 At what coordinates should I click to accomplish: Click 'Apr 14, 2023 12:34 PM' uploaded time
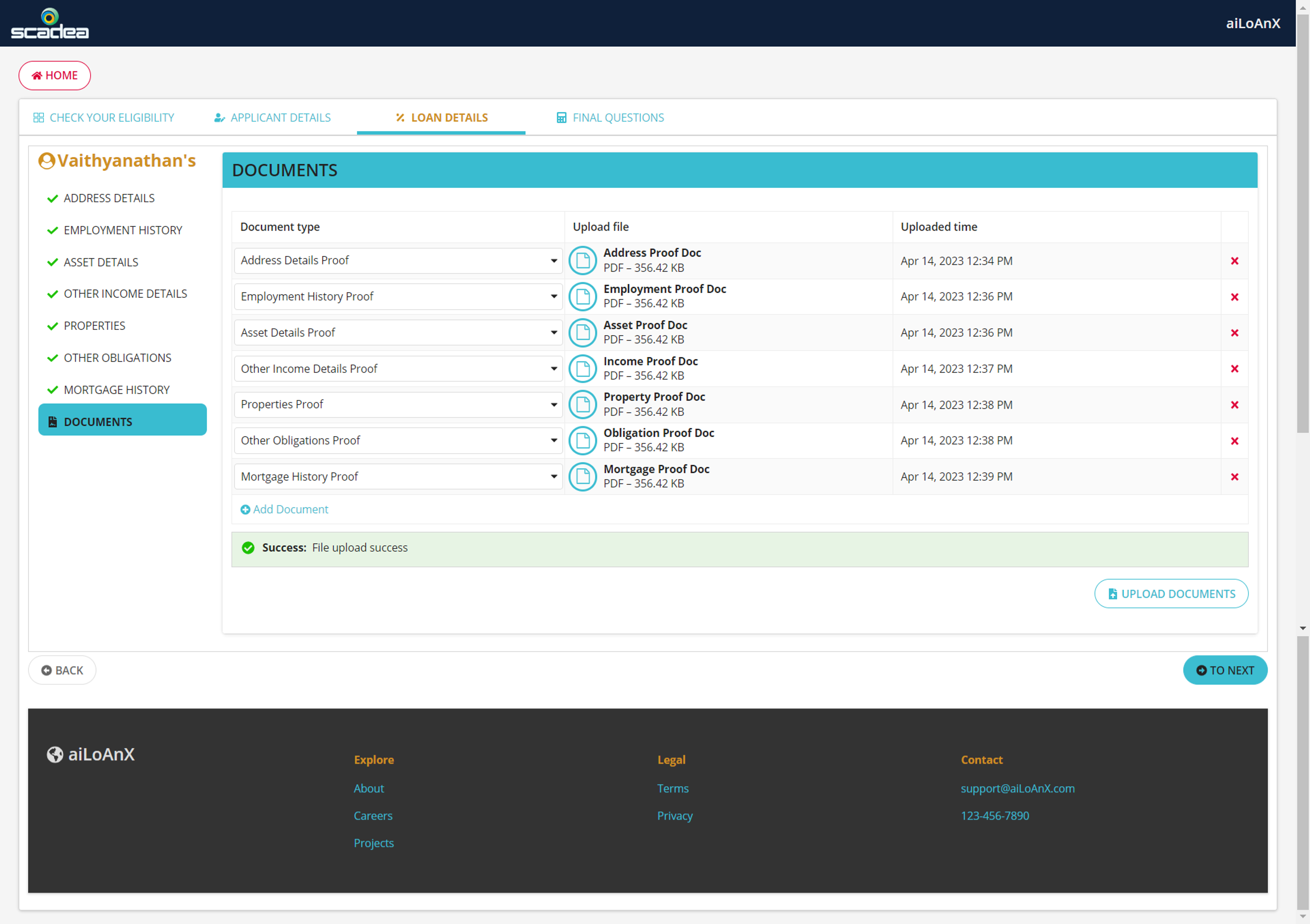pyautogui.click(x=956, y=261)
